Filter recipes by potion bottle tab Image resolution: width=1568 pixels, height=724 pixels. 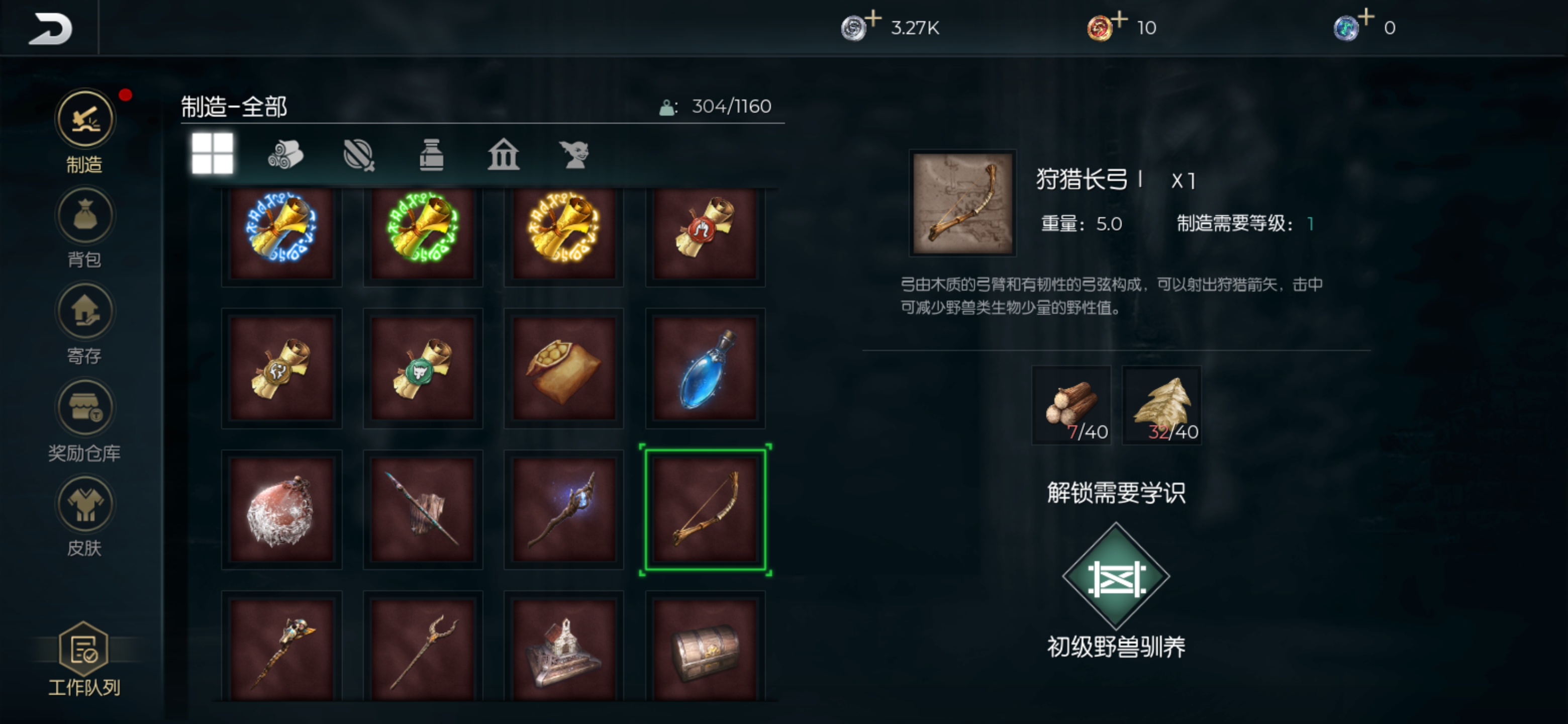[432, 155]
